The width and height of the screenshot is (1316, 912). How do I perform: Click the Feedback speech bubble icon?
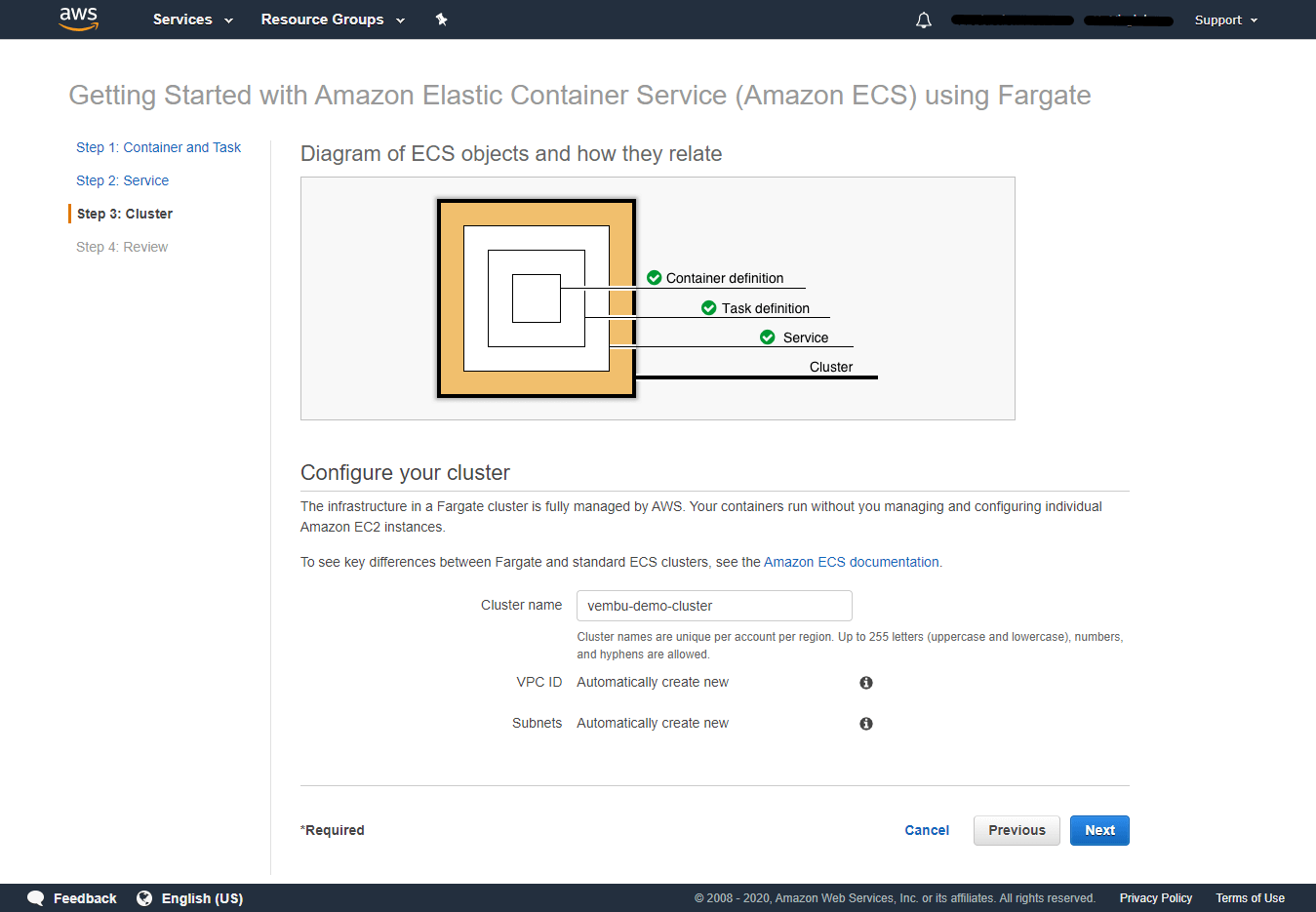click(x=36, y=898)
